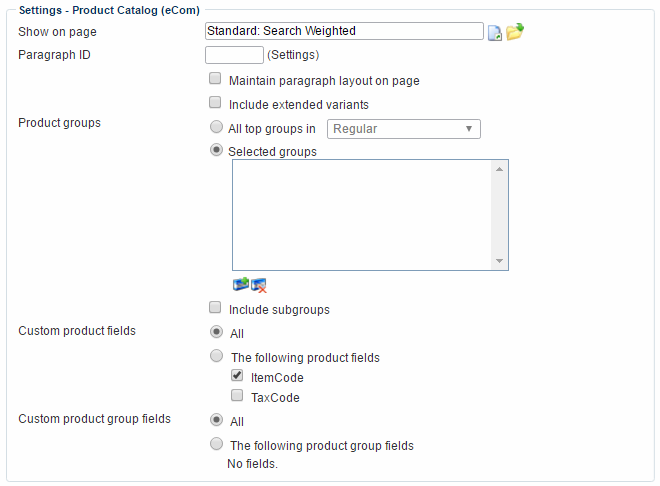660x486 pixels.
Task: Choose the Selected groups radio option
Action: tap(216, 151)
